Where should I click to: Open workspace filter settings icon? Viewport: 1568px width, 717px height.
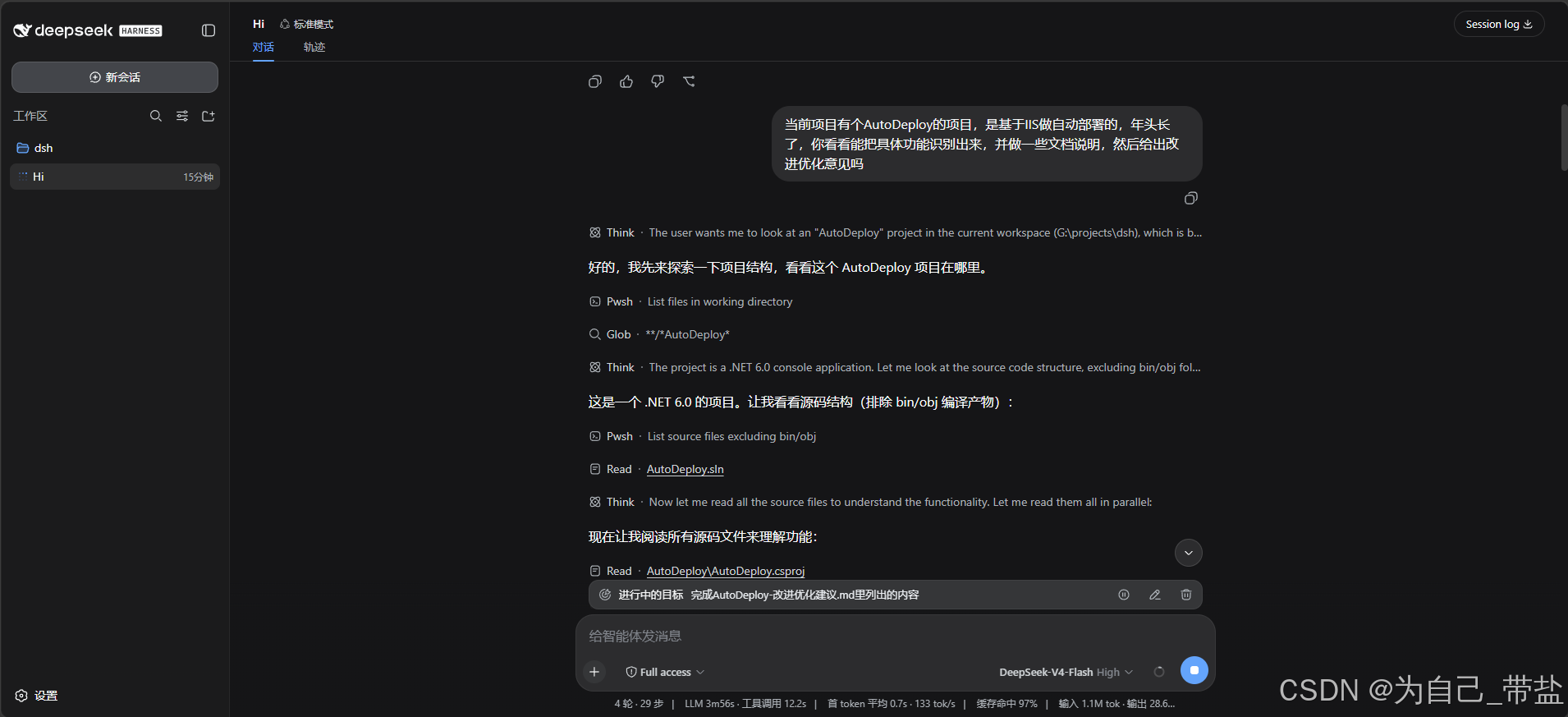coord(182,116)
